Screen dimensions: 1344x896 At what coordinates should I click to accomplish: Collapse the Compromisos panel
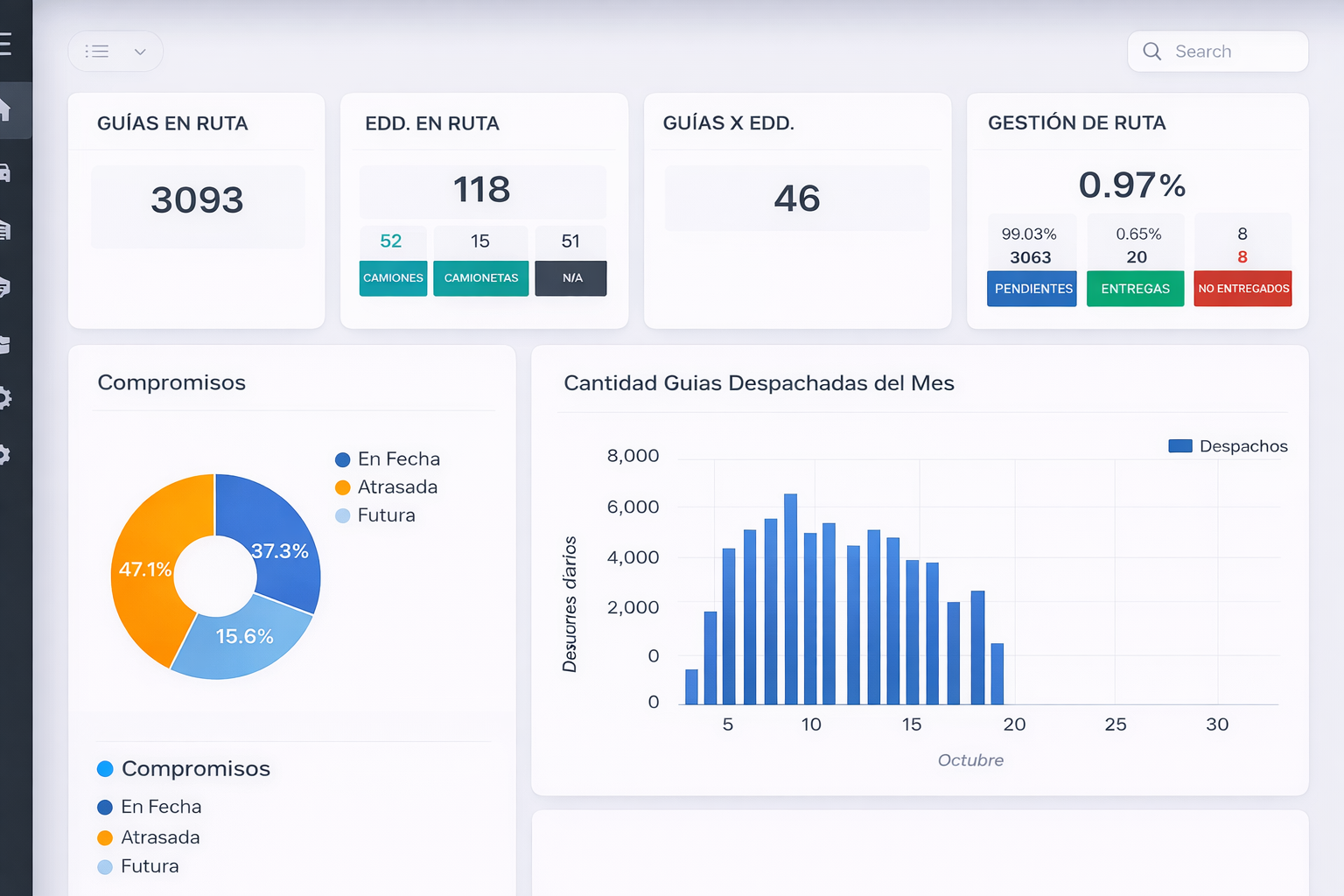click(171, 382)
